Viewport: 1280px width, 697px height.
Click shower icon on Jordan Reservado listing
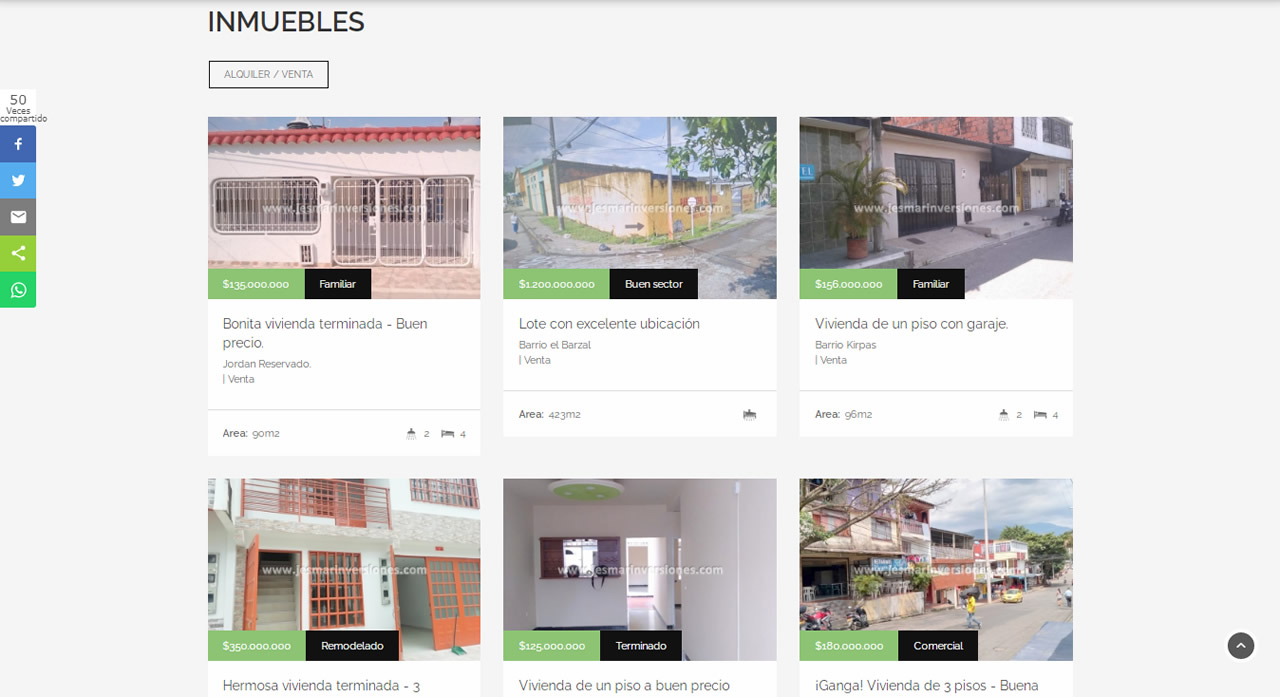411,434
